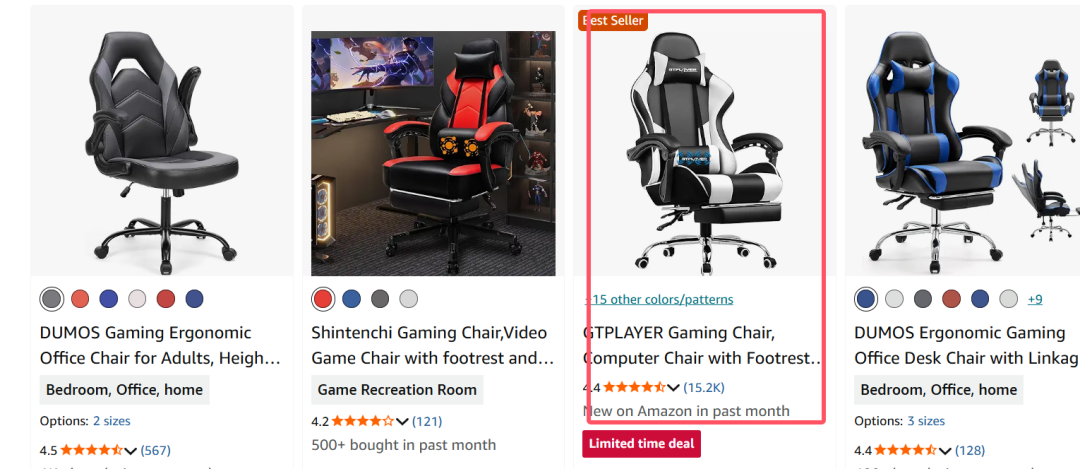Expand the rating chevron next to (567)

[130, 450]
